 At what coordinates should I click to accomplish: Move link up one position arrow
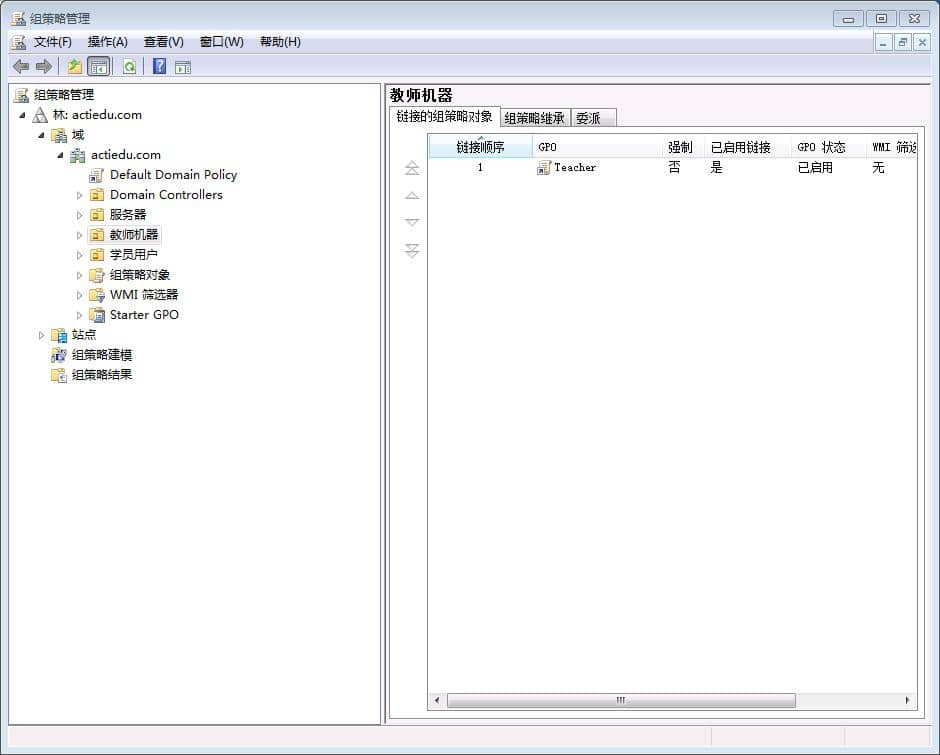point(412,195)
